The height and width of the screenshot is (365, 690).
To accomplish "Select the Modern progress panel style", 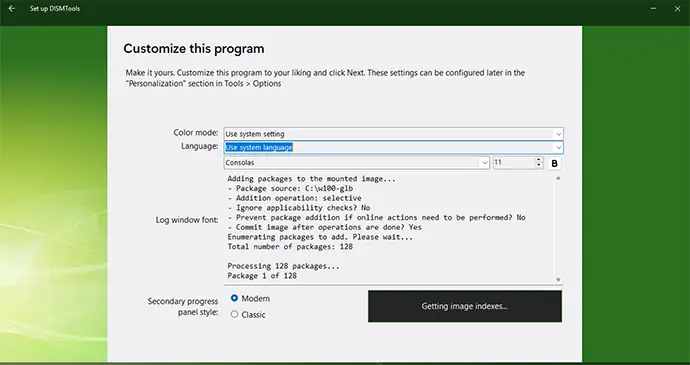I will 250,299.
